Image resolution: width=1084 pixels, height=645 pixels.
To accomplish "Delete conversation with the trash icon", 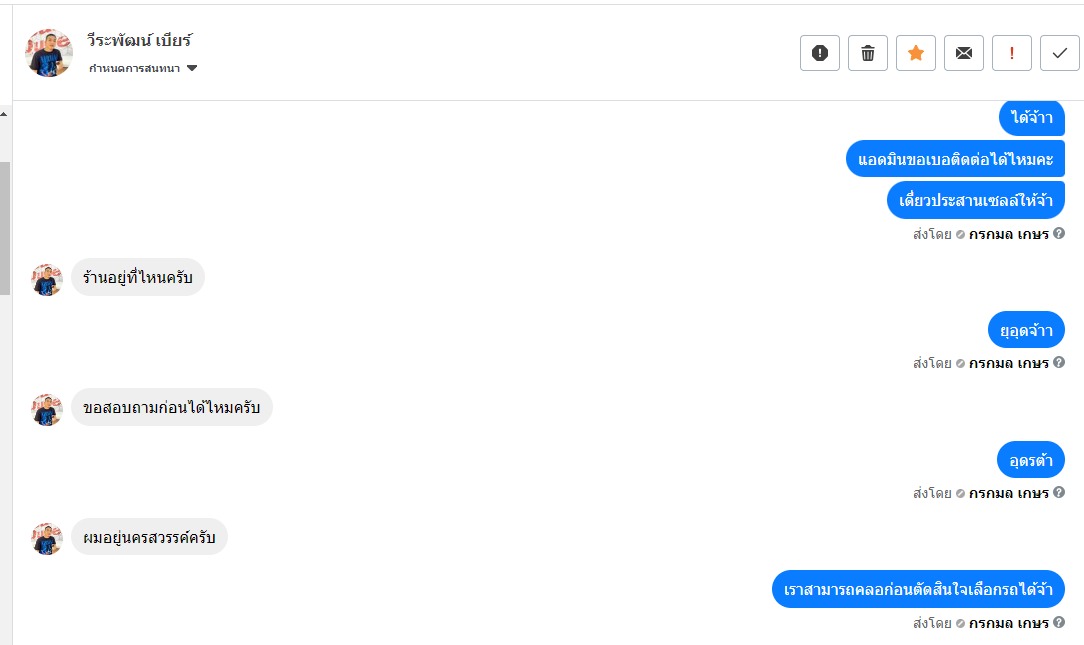I will (868, 53).
